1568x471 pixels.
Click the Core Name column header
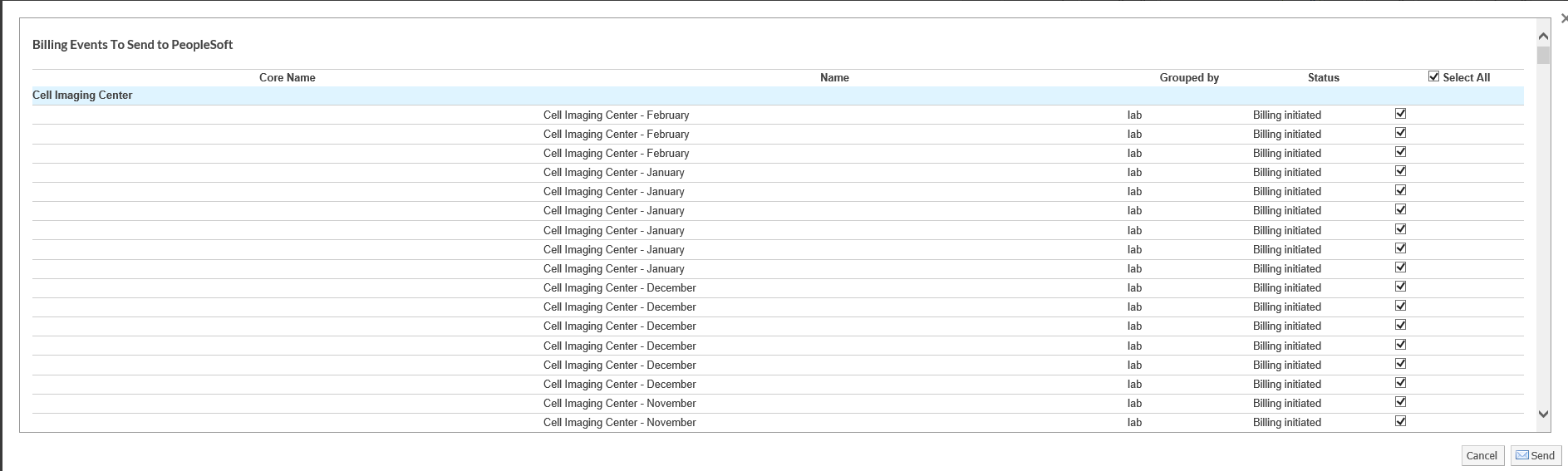coord(287,77)
